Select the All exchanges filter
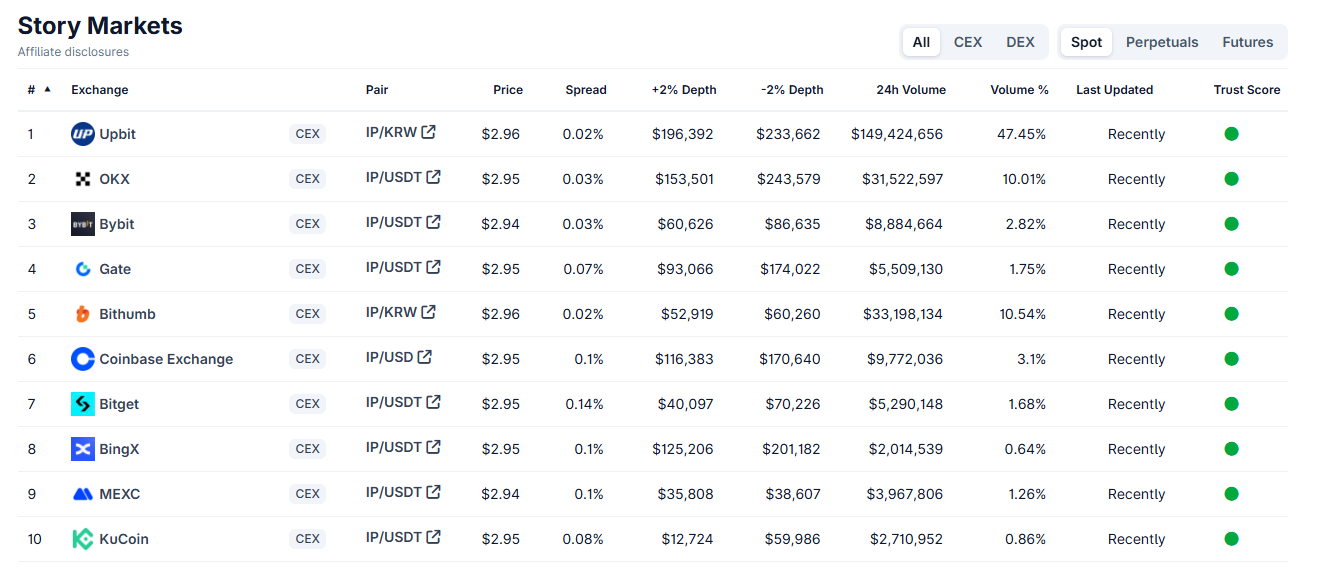This screenshot has height=574, width=1317. (921, 42)
